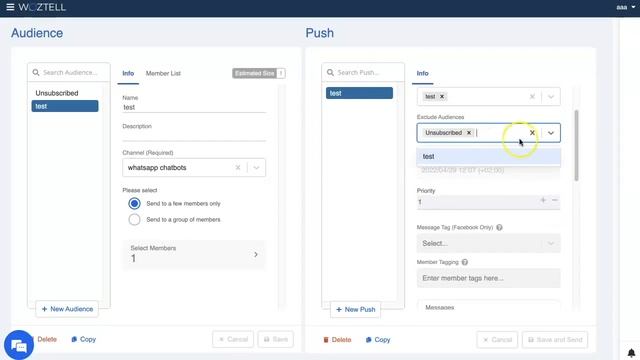Image resolution: width=640 pixels, height=360 pixels.
Task: Select Send to a few members only
Action: 134,203
